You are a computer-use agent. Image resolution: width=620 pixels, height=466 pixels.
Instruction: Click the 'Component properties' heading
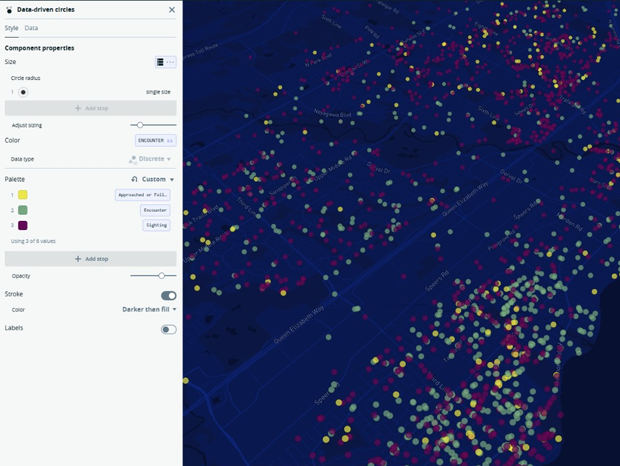[40, 48]
